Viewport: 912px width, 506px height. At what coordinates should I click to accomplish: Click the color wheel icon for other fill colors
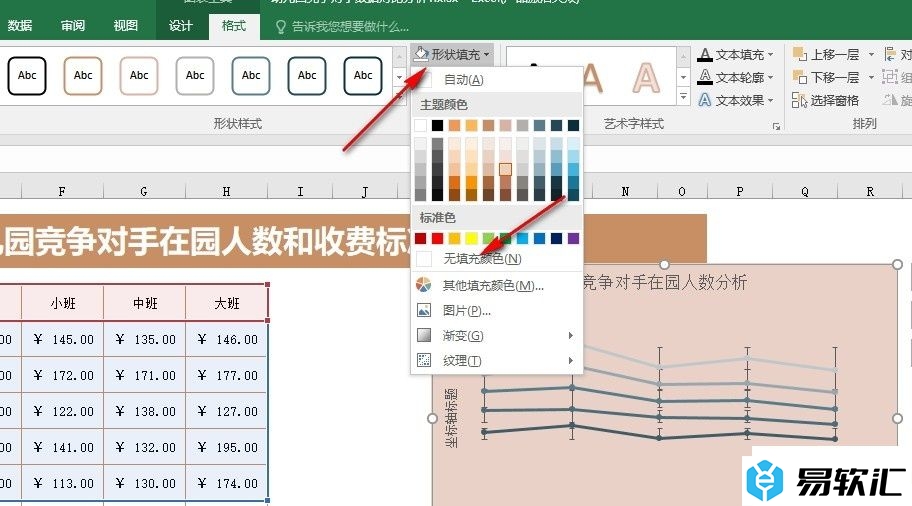pyautogui.click(x=424, y=285)
